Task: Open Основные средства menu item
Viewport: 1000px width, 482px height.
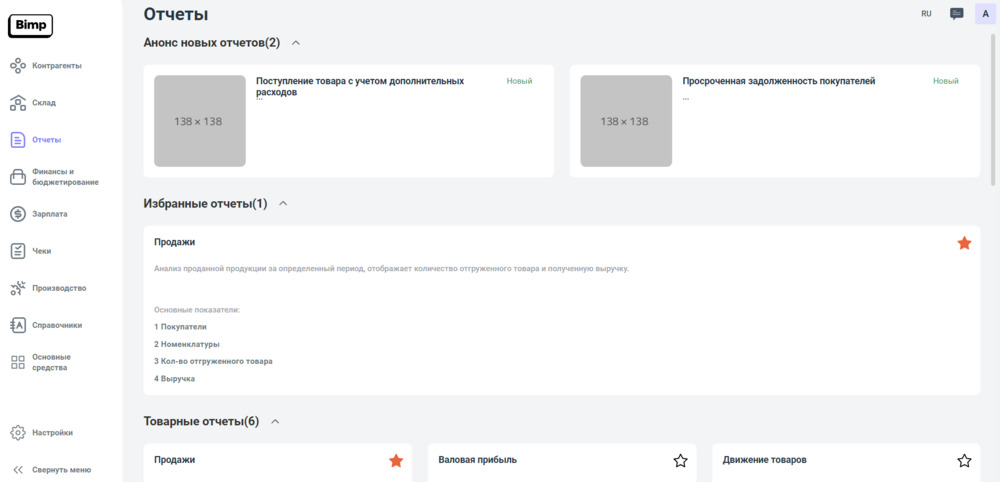Action: (x=51, y=362)
